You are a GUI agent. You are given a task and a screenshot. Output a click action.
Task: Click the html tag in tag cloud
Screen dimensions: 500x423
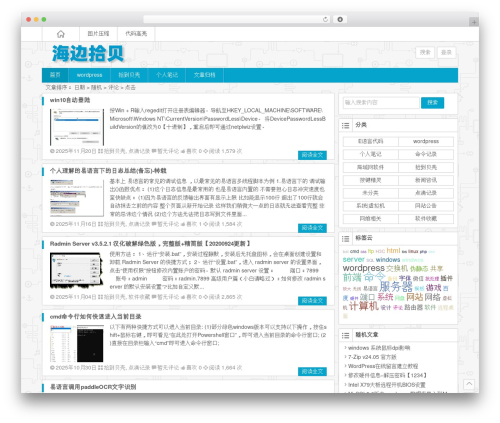tap(393, 251)
